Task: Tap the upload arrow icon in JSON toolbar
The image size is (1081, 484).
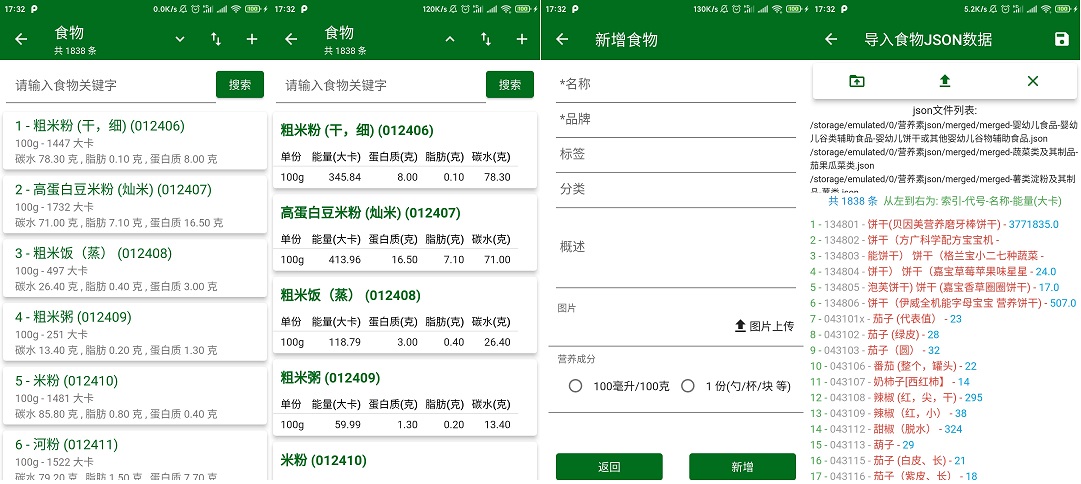Action: (944, 81)
